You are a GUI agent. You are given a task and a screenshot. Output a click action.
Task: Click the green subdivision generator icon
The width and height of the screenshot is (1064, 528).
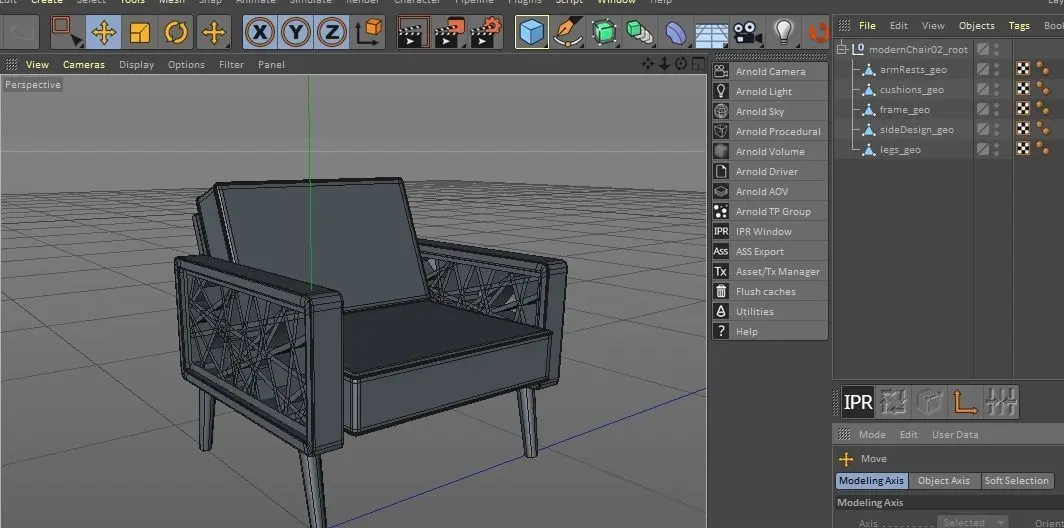click(x=604, y=32)
